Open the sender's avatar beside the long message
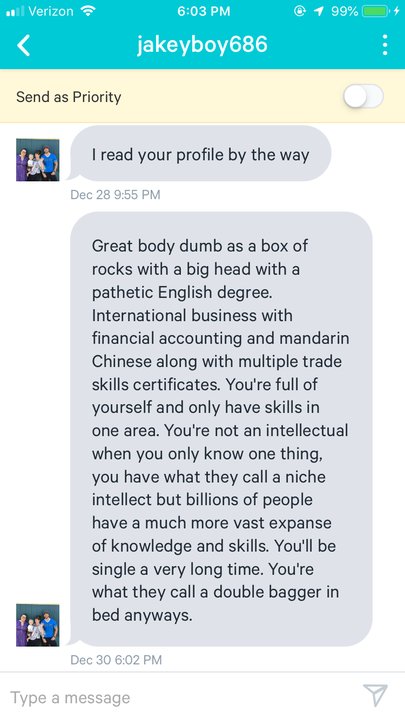This screenshot has height=720, width=405. click(38, 625)
